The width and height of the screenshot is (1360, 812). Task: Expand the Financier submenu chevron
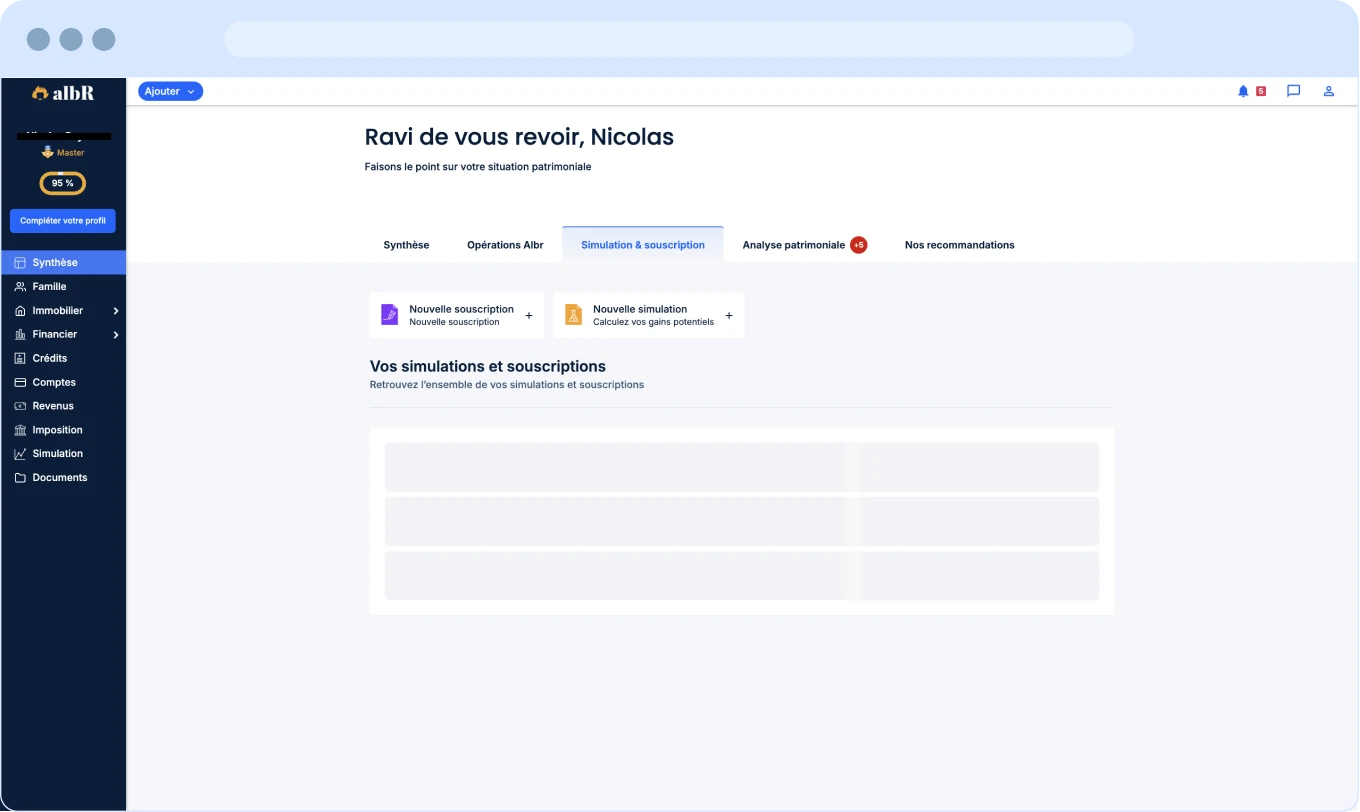point(116,335)
